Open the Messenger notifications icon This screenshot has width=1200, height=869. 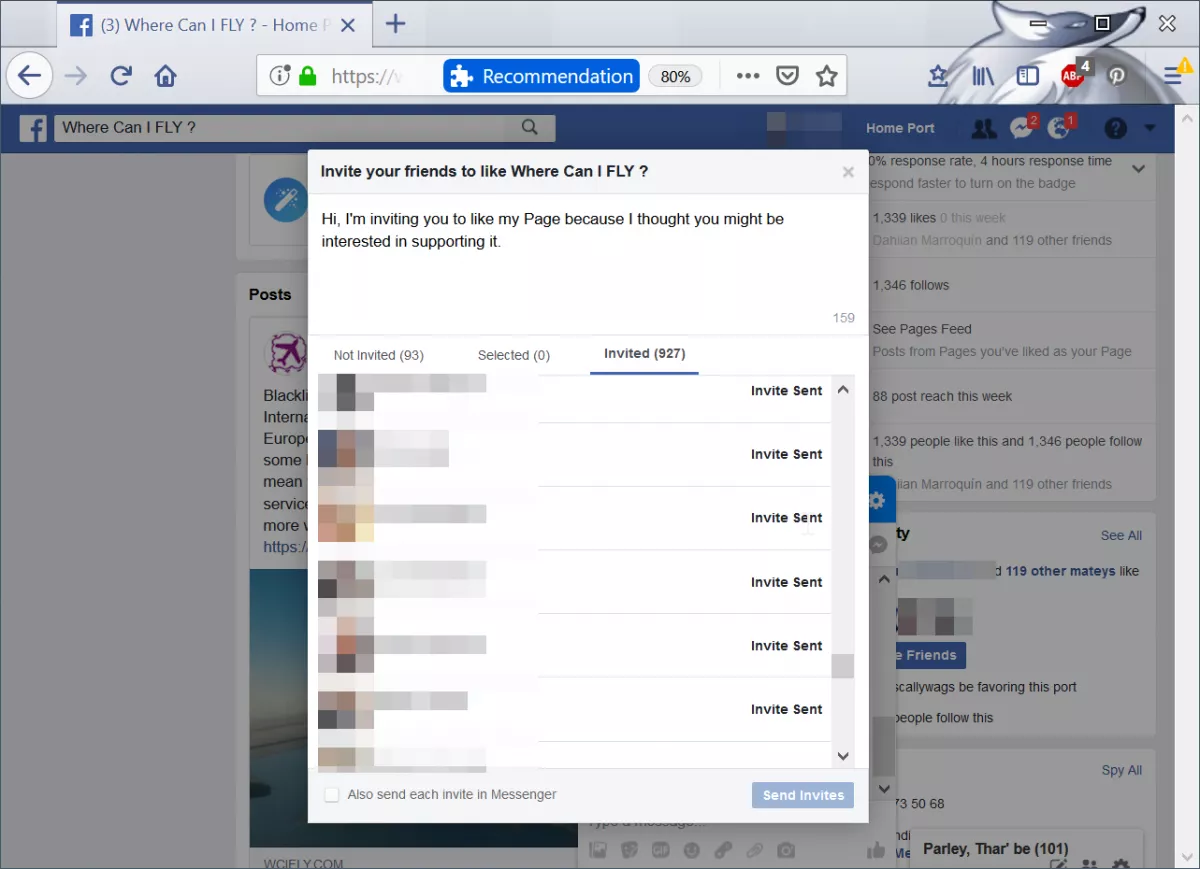[x=1021, y=128]
